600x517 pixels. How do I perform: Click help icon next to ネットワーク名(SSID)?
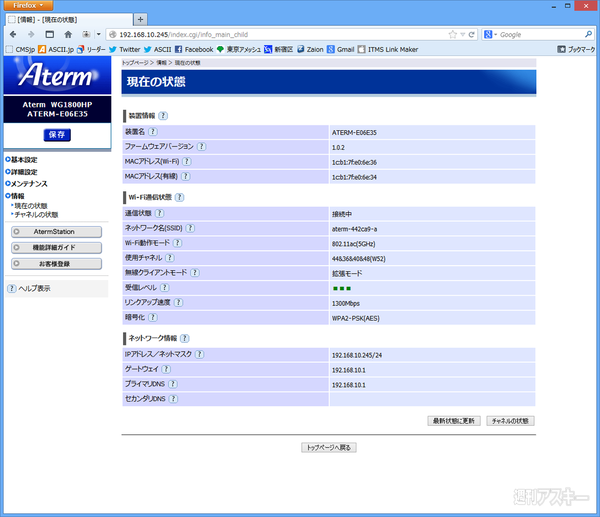tap(190, 228)
